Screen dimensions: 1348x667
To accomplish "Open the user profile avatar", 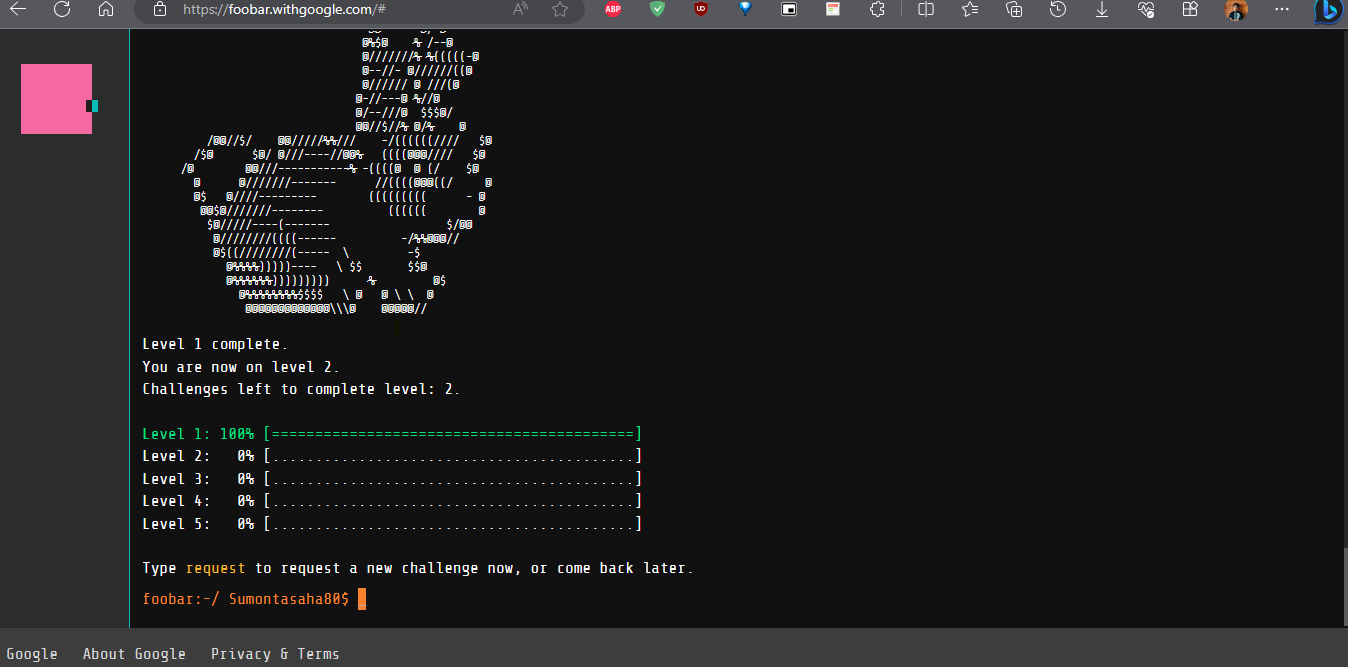I will (x=1237, y=9).
